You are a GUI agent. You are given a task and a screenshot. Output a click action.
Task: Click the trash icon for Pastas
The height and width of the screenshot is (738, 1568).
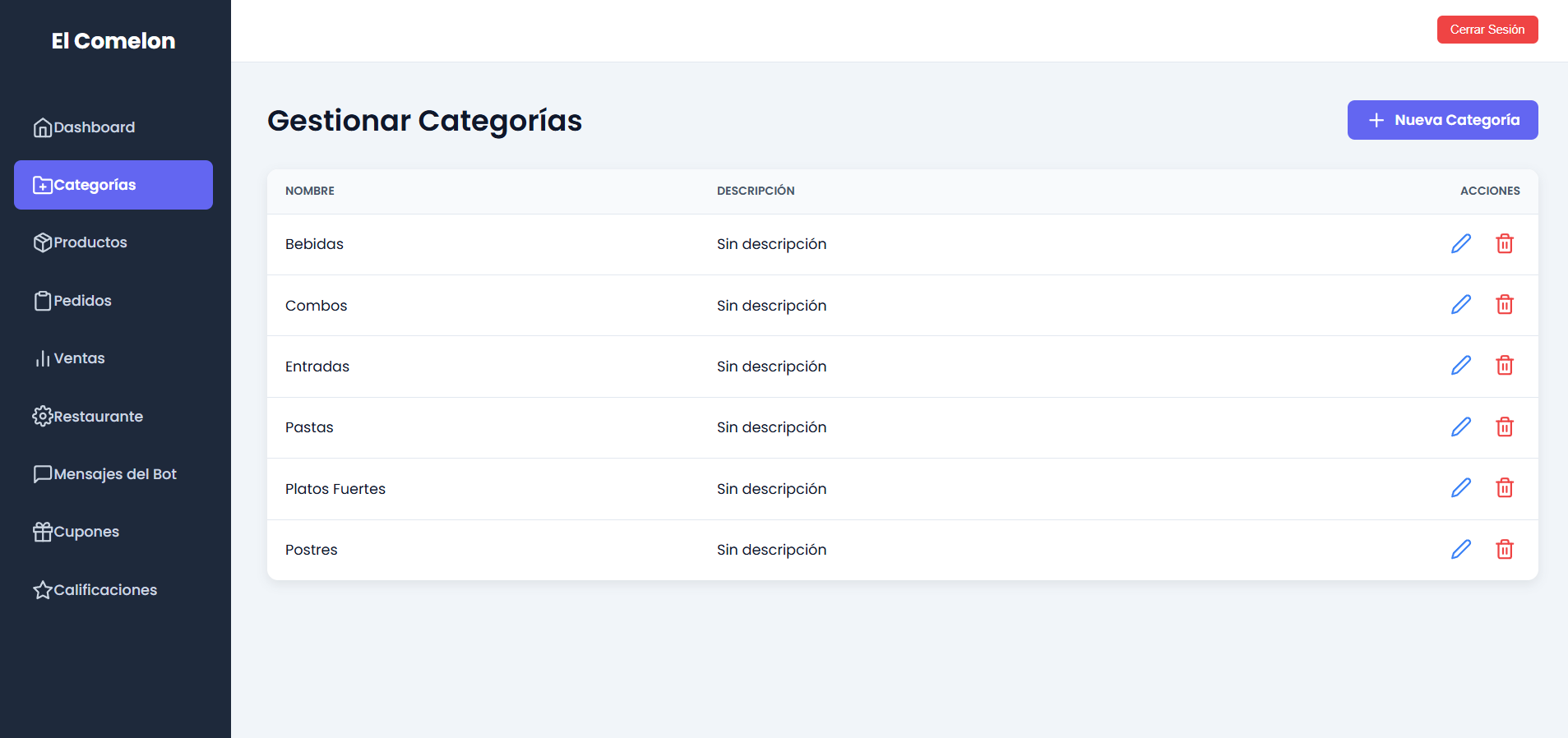[x=1504, y=427]
